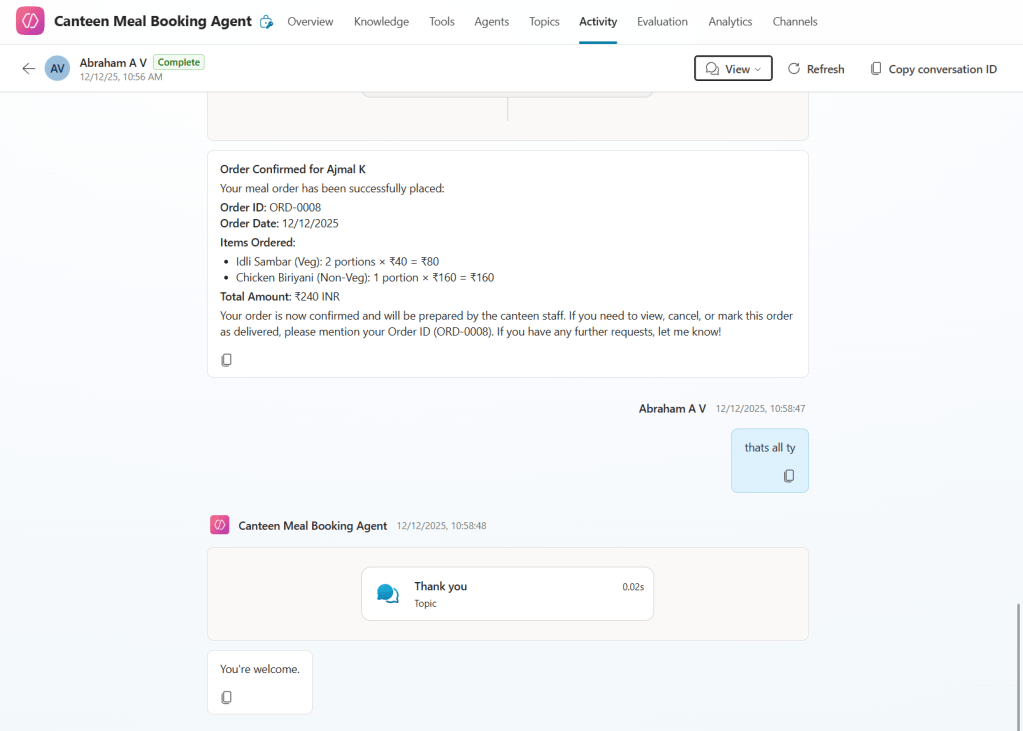Switch to the Overview tab
1023x731 pixels.
(x=310, y=22)
